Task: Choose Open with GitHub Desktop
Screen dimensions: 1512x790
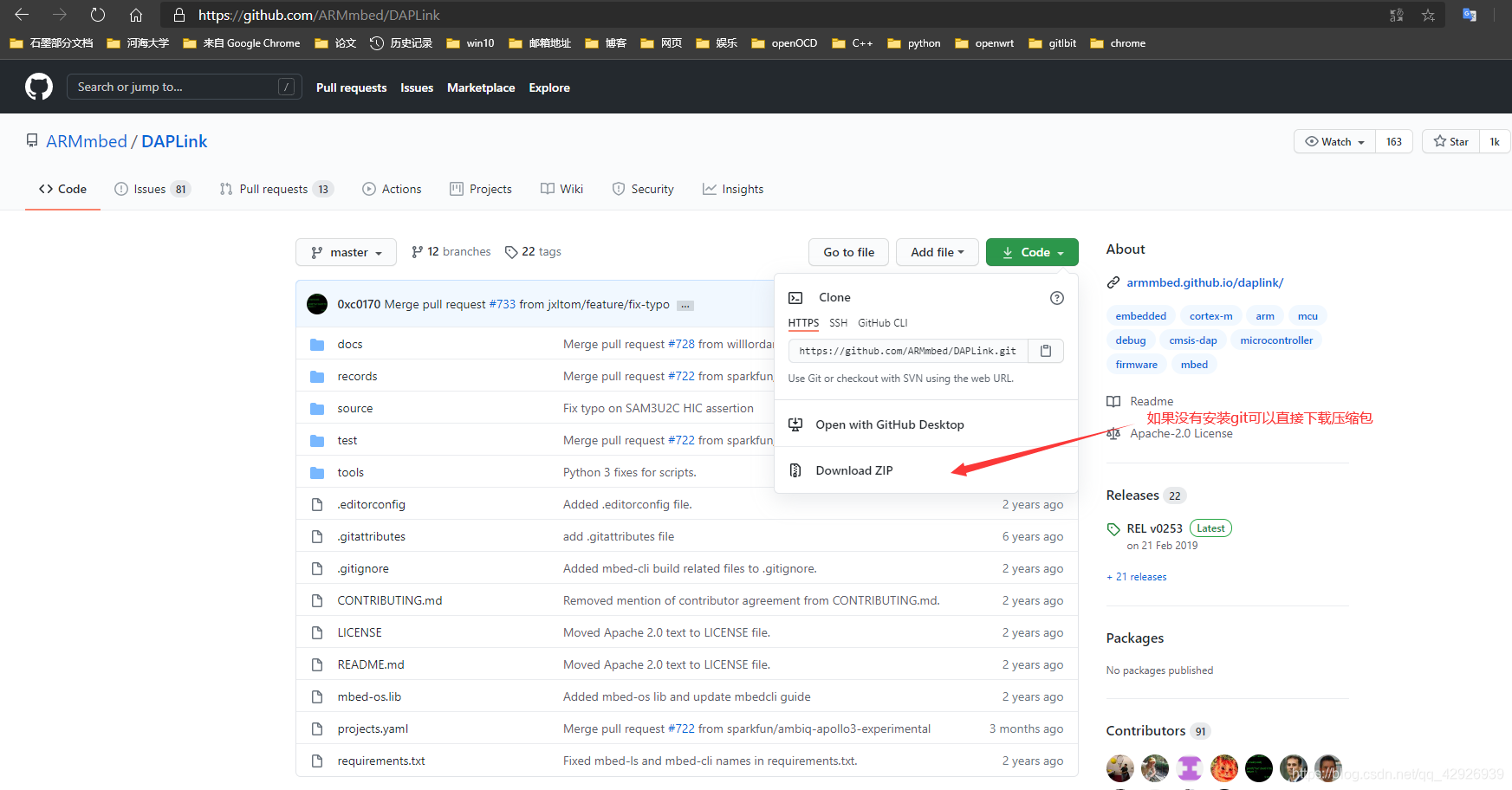Action: (x=890, y=424)
